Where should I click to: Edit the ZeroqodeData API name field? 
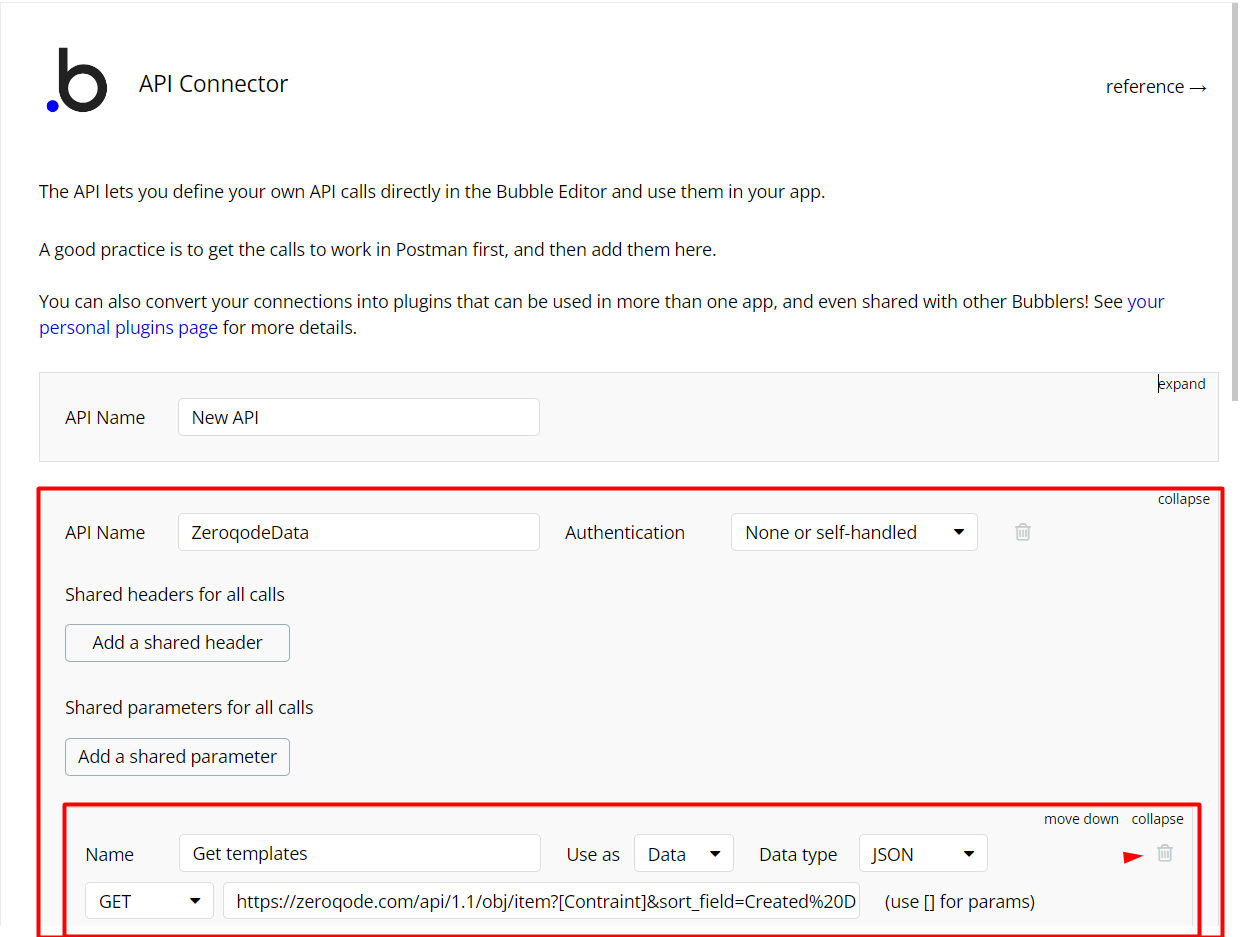pos(359,532)
